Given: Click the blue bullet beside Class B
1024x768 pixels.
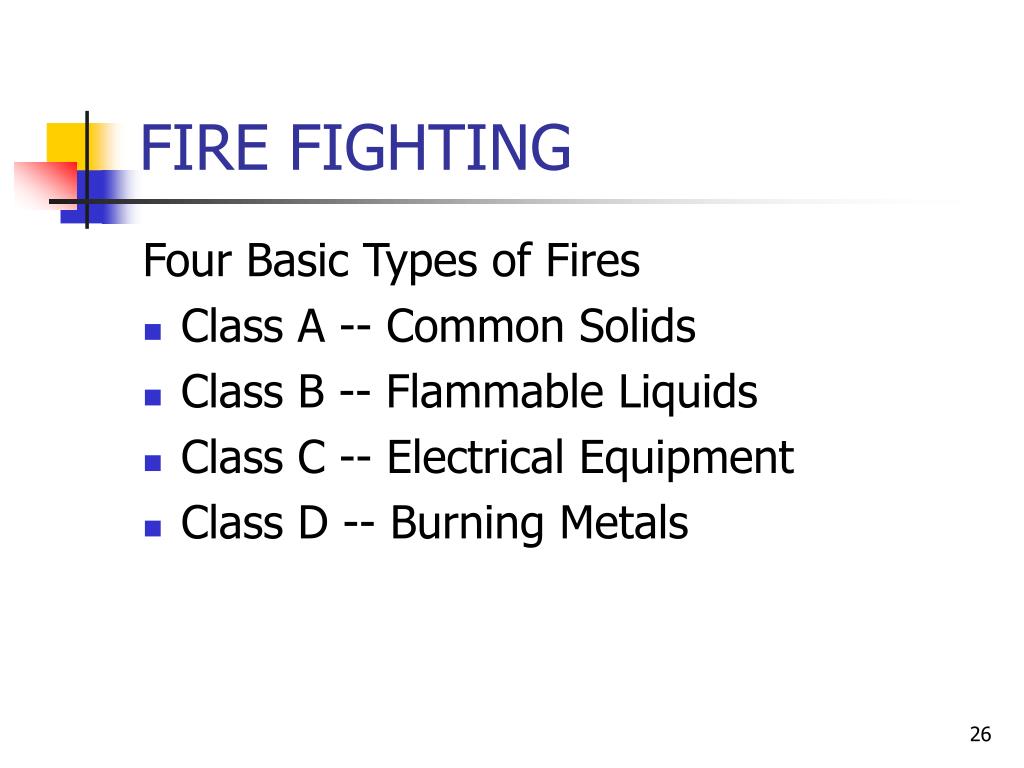Looking at the screenshot, I should (153, 398).
